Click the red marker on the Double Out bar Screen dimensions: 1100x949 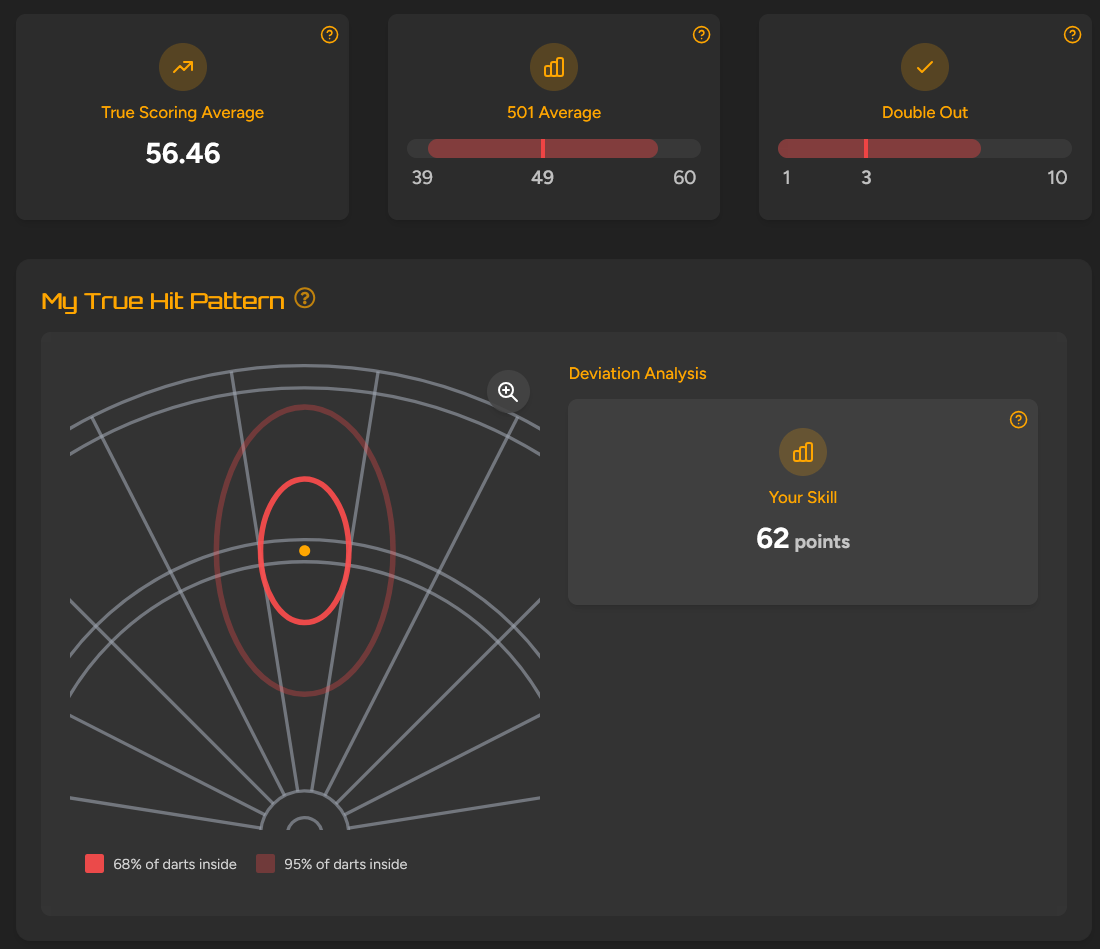click(x=866, y=149)
